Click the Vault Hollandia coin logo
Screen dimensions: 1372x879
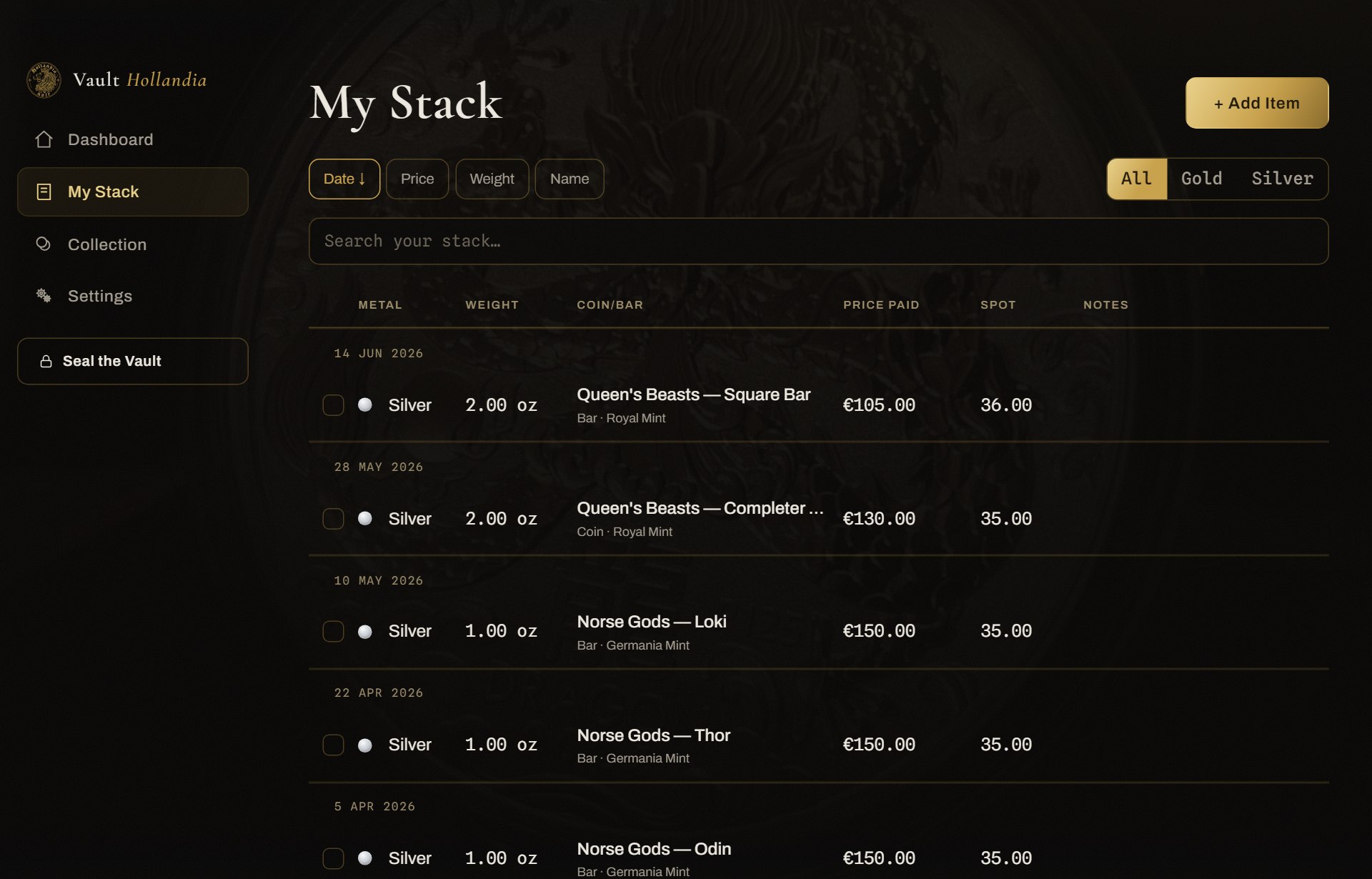click(x=44, y=80)
